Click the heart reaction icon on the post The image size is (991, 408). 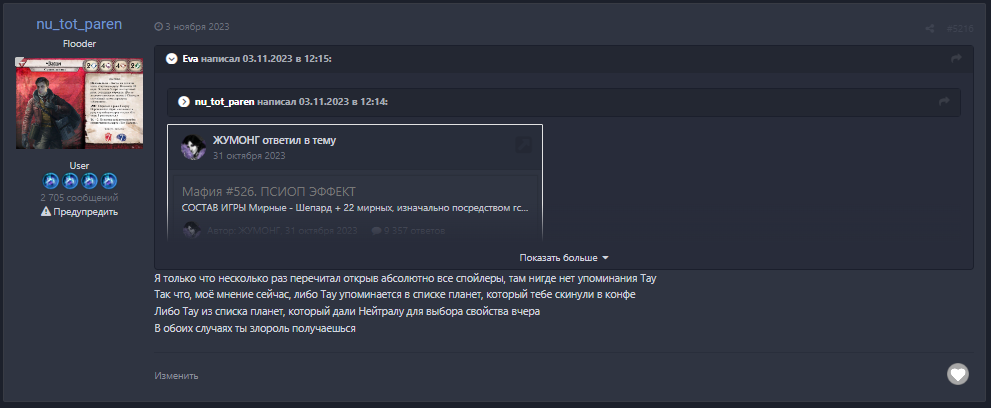pos(958,374)
